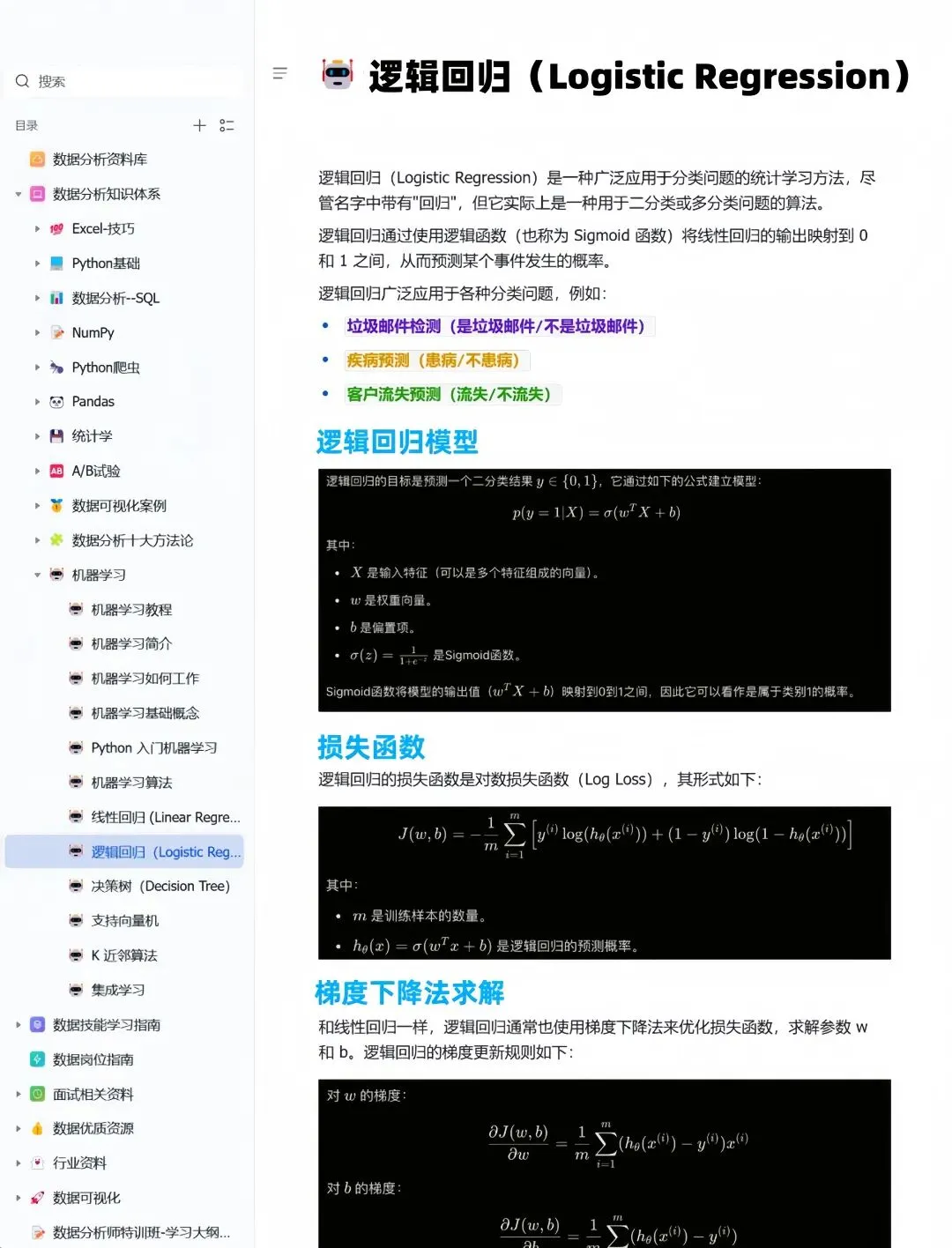Click the 数据技能学习指南 purple icon
Image resolution: width=952 pixels, height=1248 pixels.
(x=38, y=1024)
